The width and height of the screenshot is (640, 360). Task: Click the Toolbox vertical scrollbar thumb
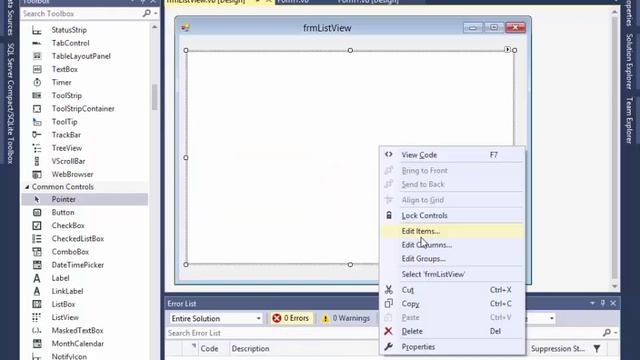tap(154, 97)
